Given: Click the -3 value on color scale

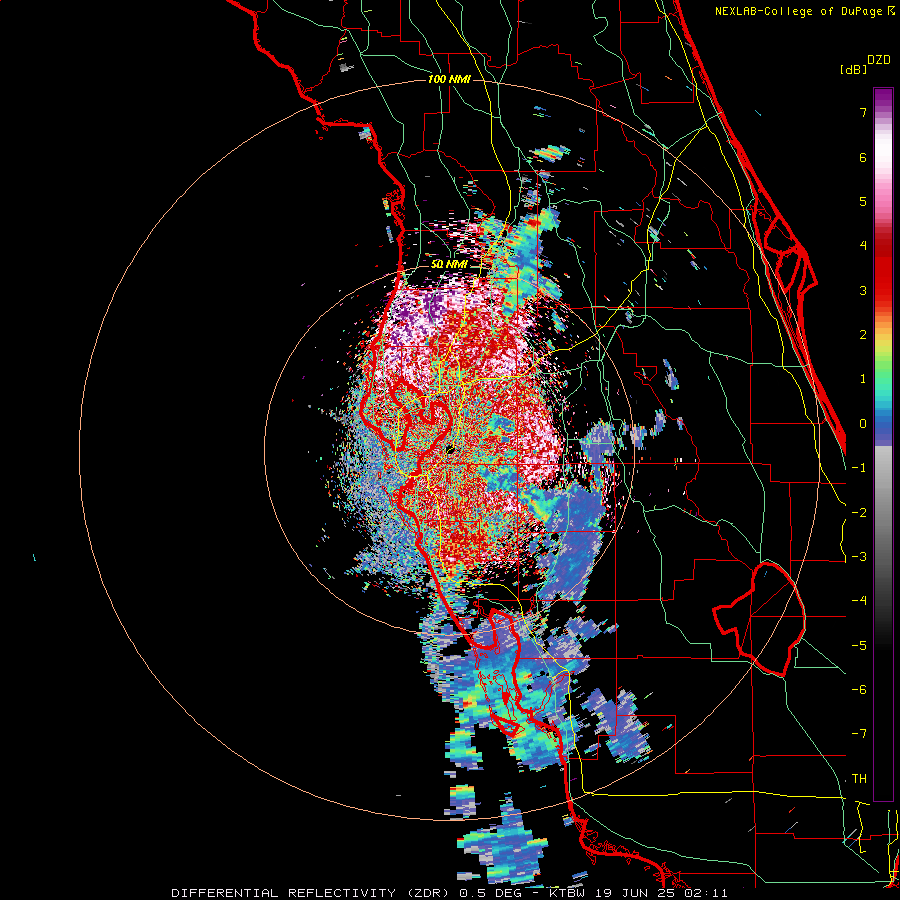Looking at the screenshot, I should pos(859,557).
